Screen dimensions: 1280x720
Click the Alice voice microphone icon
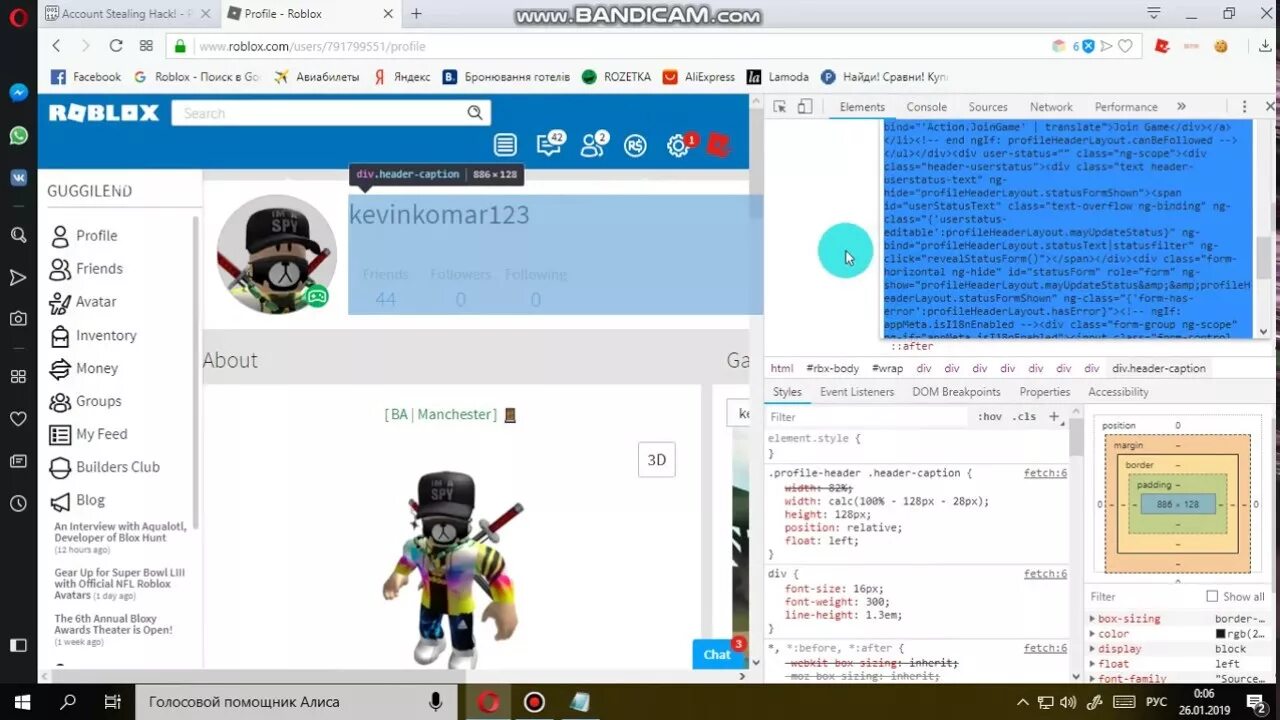tap(435, 702)
